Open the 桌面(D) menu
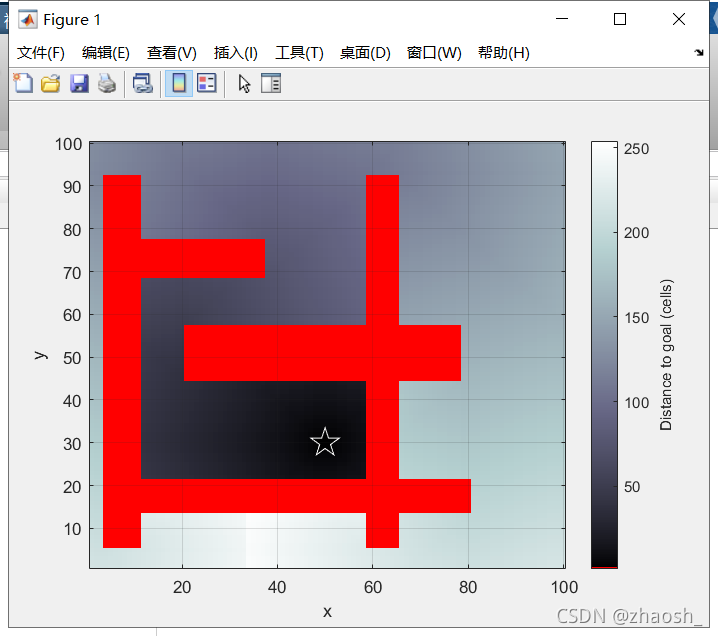718x636 pixels. [x=365, y=53]
